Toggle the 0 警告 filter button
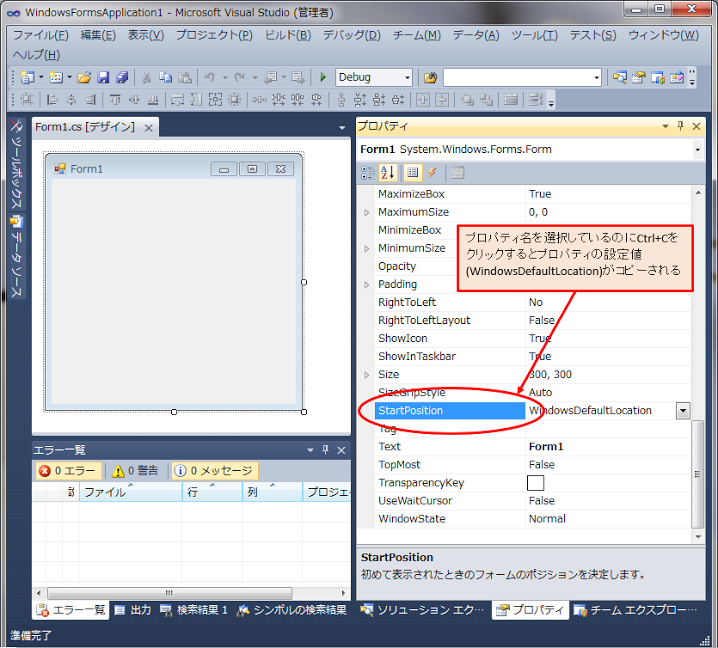The height and width of the screenshot is (648, 718). 136,471
